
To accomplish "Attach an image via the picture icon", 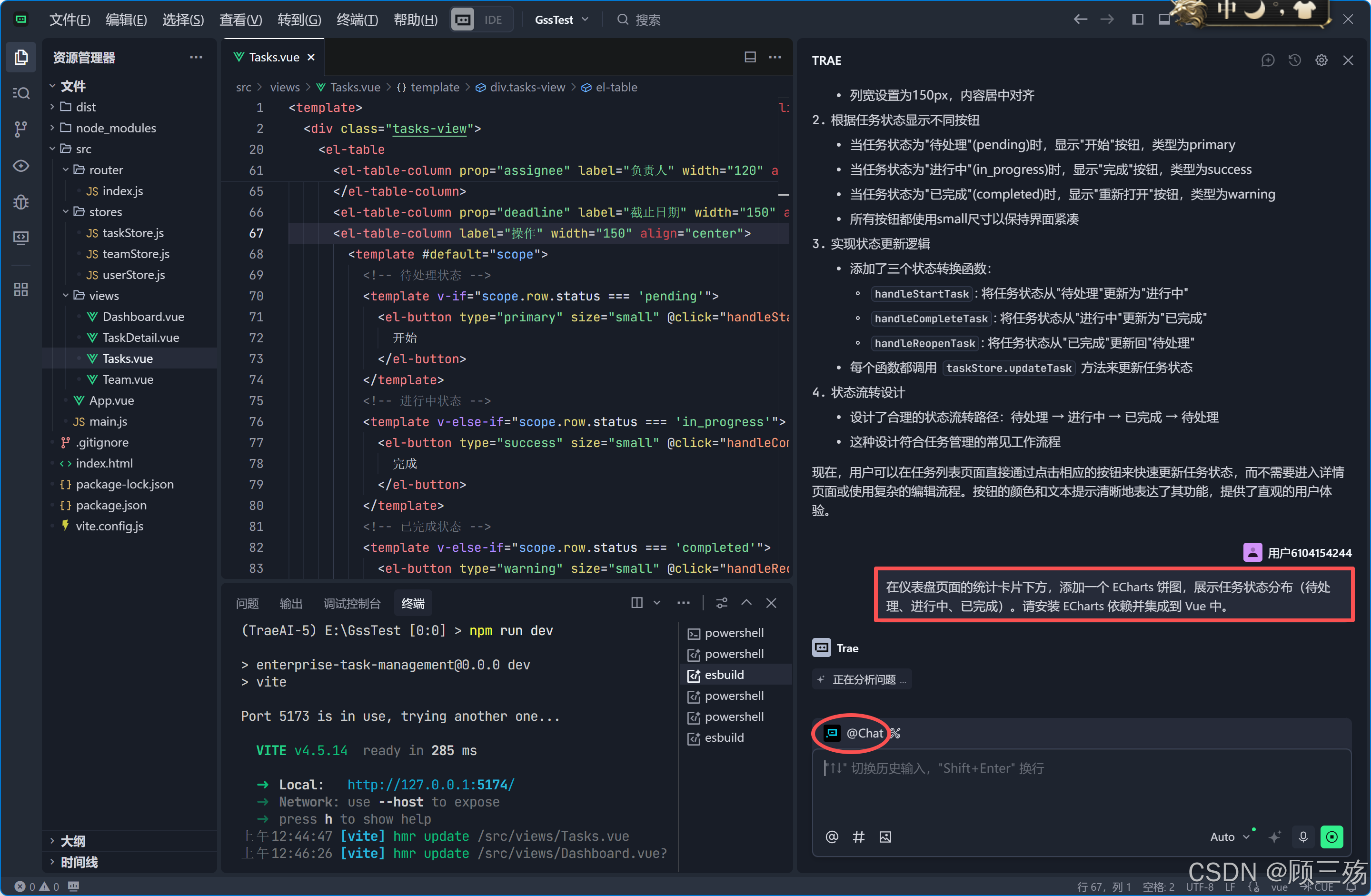I will pos(885,836).
